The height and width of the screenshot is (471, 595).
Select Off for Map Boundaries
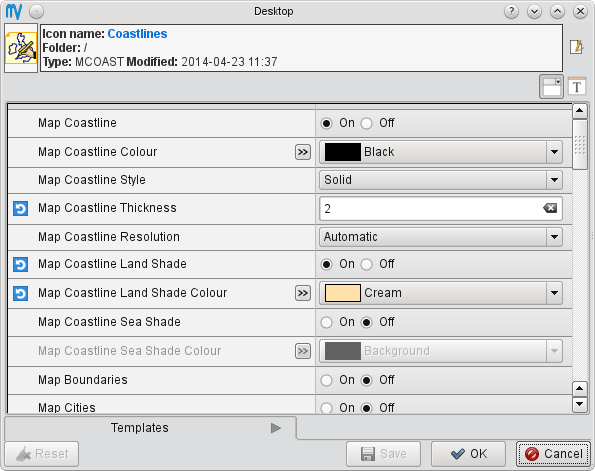coord(367,380)
